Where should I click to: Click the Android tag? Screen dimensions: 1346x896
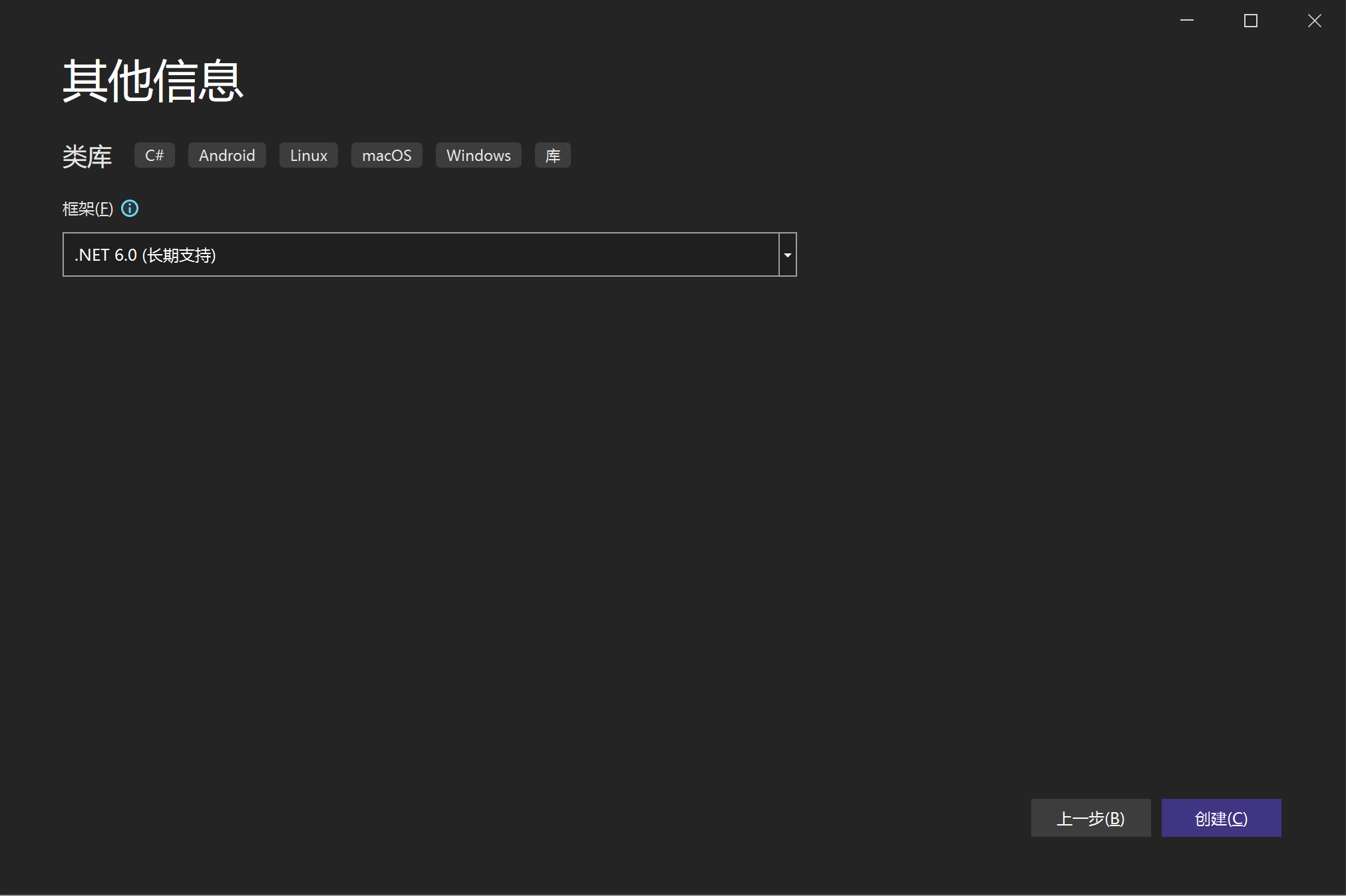(227, 155)
